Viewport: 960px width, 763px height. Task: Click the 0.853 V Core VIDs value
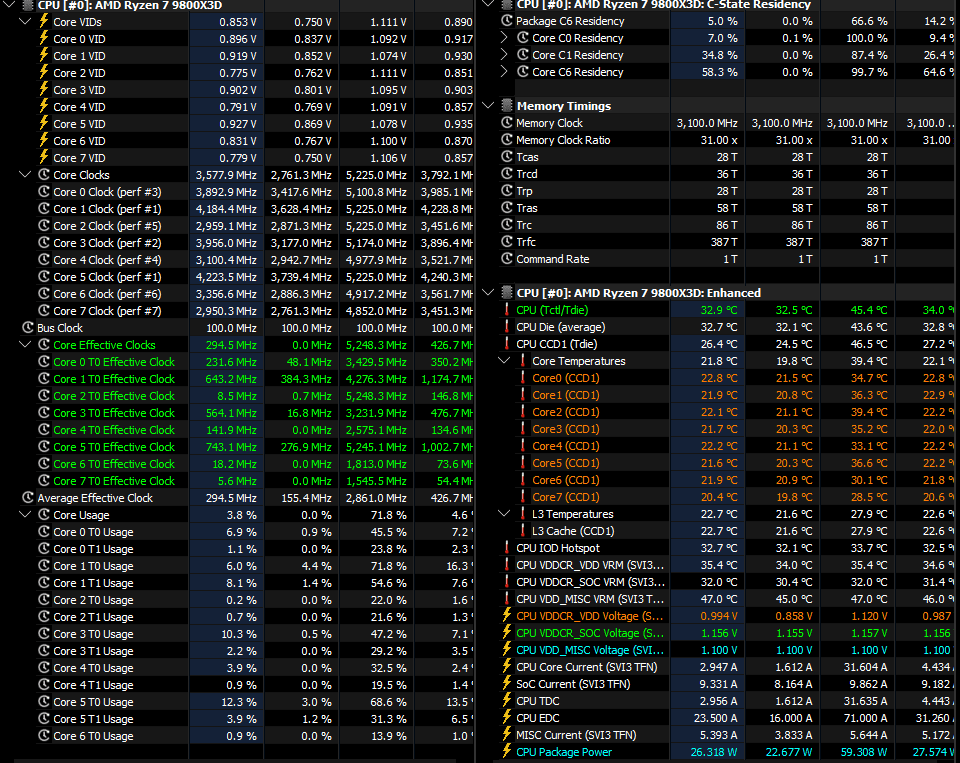point(238,22)
